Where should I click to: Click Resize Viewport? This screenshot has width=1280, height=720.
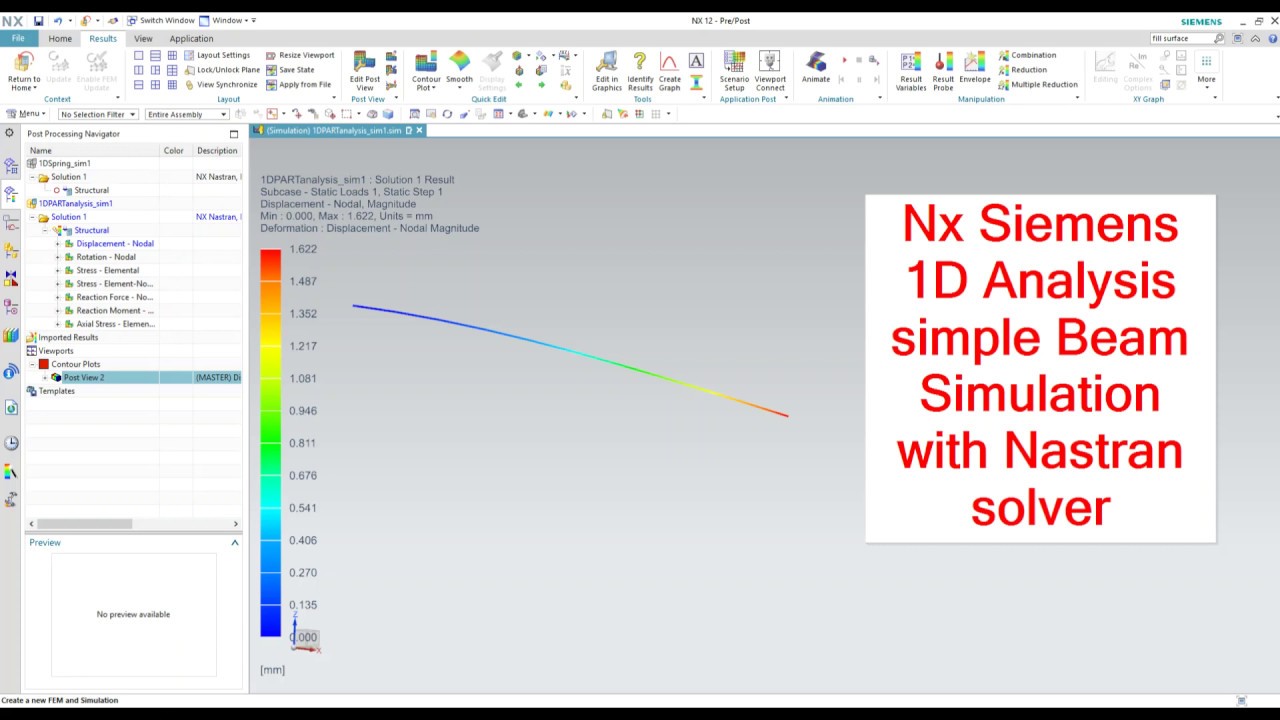pyautogui.click(x=300, y=55)
